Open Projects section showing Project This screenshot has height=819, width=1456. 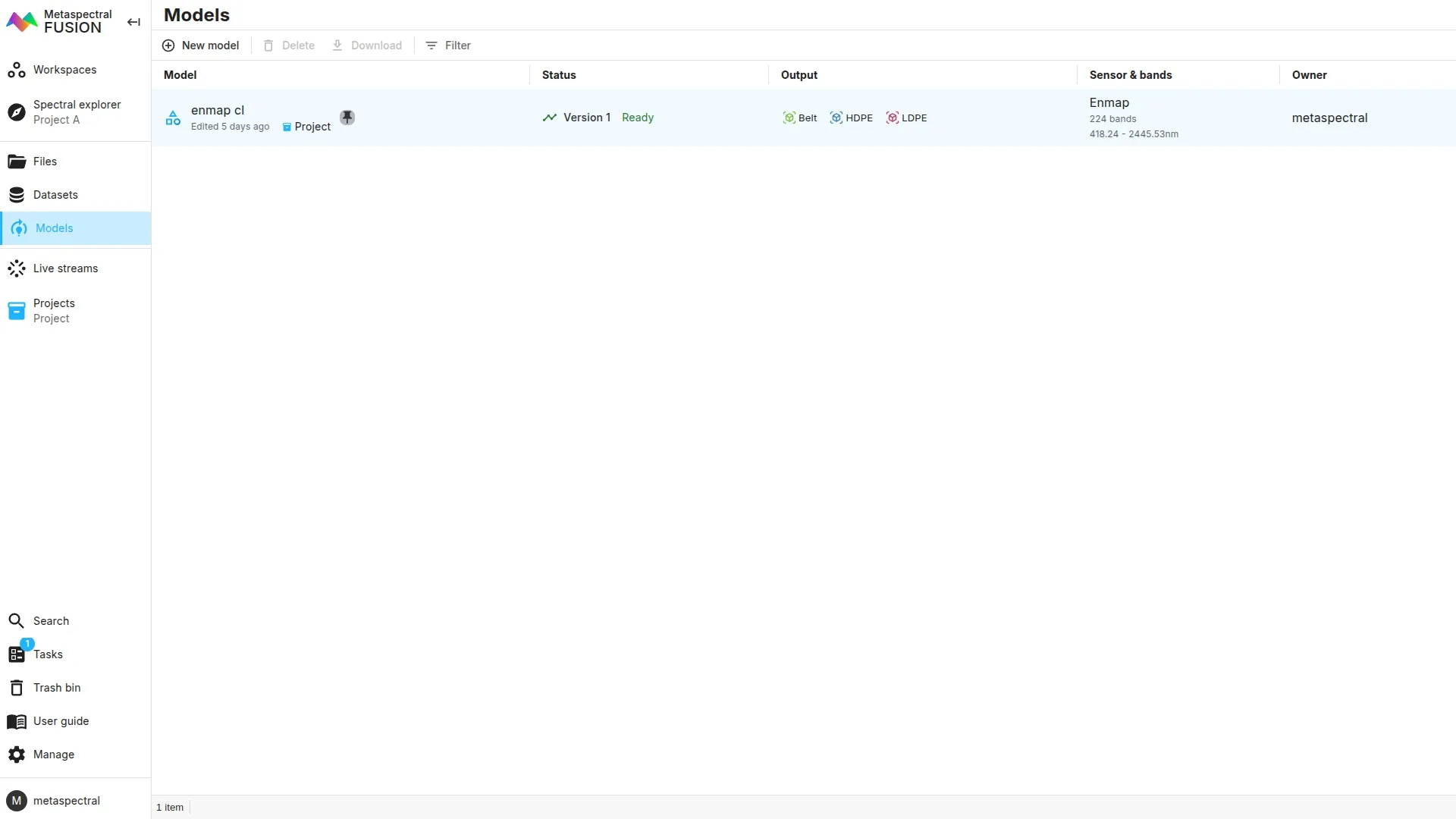(53, 311)
